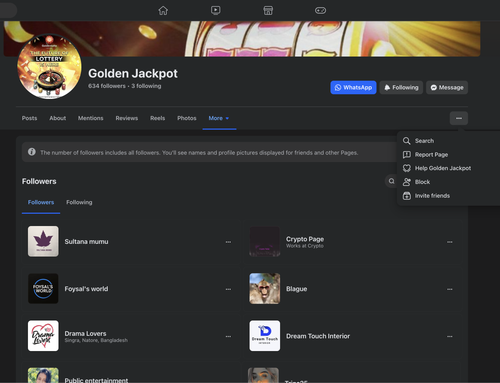Click the Following button with bell icon
The height and width of the screenshot is (383, 500).
pos(401,87)
